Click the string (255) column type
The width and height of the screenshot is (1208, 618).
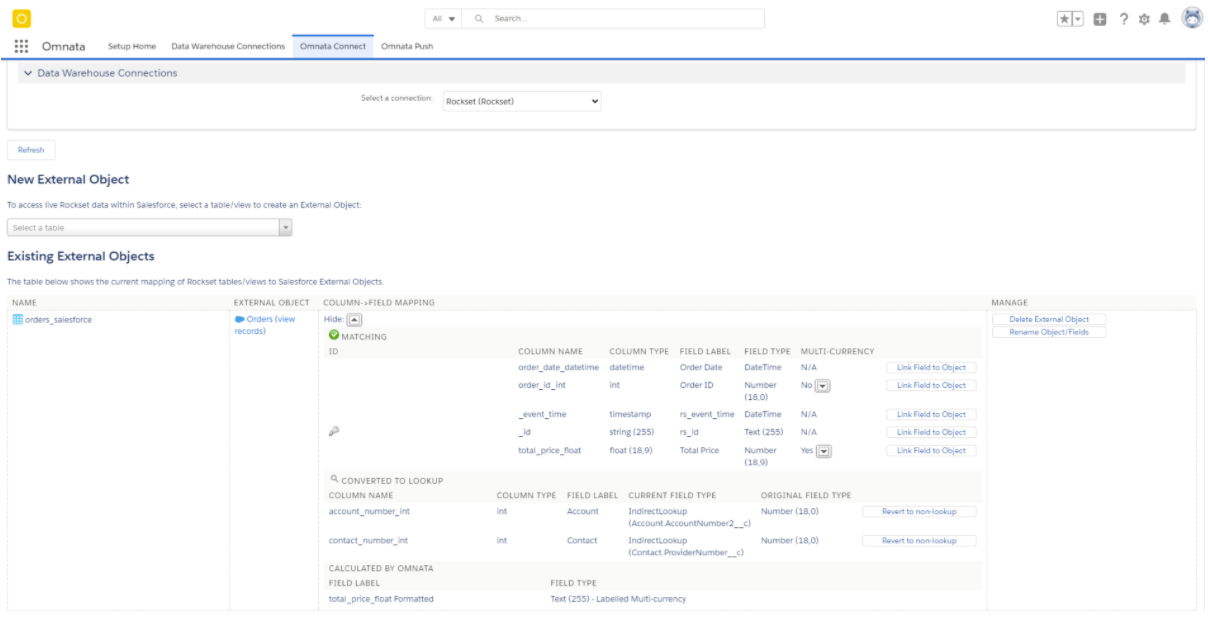[631, 432]
